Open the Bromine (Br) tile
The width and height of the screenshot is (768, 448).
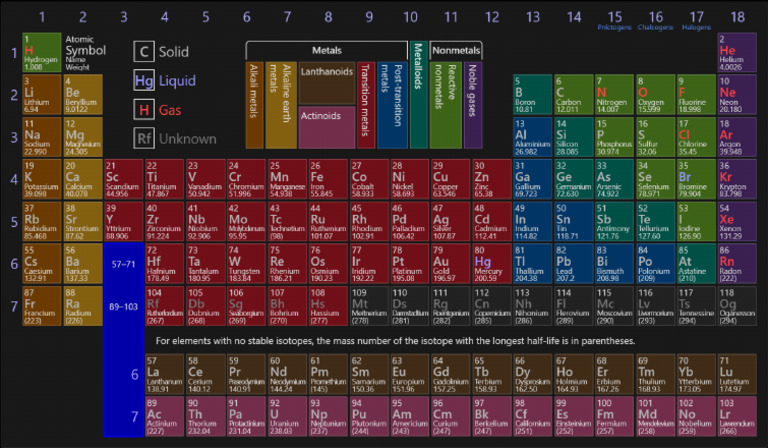coord(696,179)
